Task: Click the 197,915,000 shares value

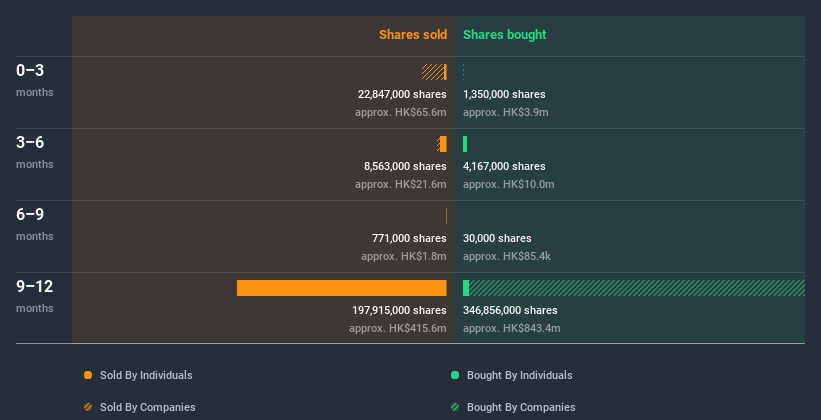Action: pyautogui.click(x=399, y=310)
